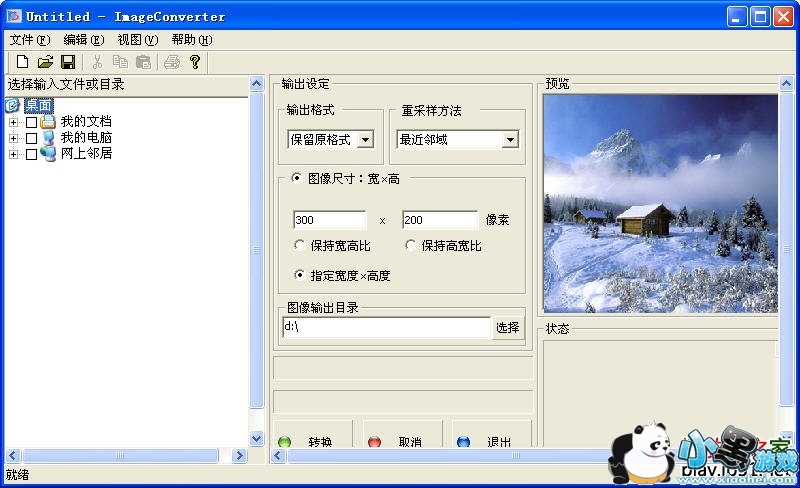This screenshot has height=488, width=800.
Task: Expand the 我的文档 tree node
Action: point(13,123)
